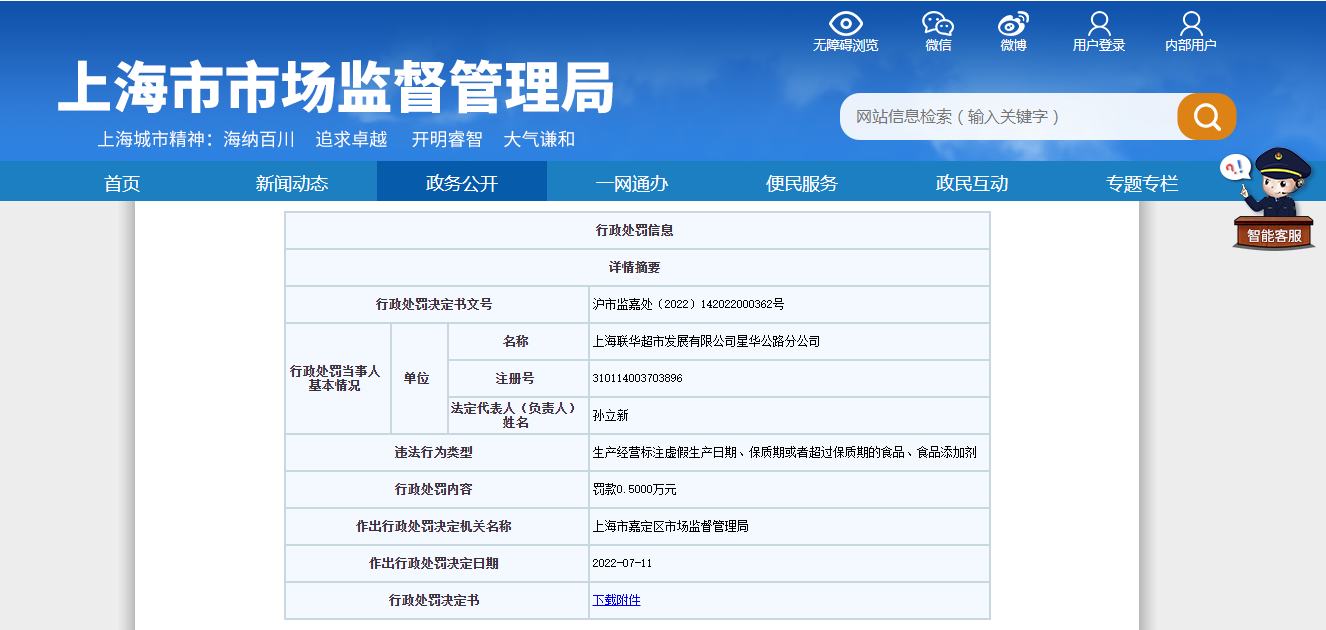Open the 新闻动态 navigation menu
Image resolution: width=1326 pixels, height=630 pixels.
[291, 183]
